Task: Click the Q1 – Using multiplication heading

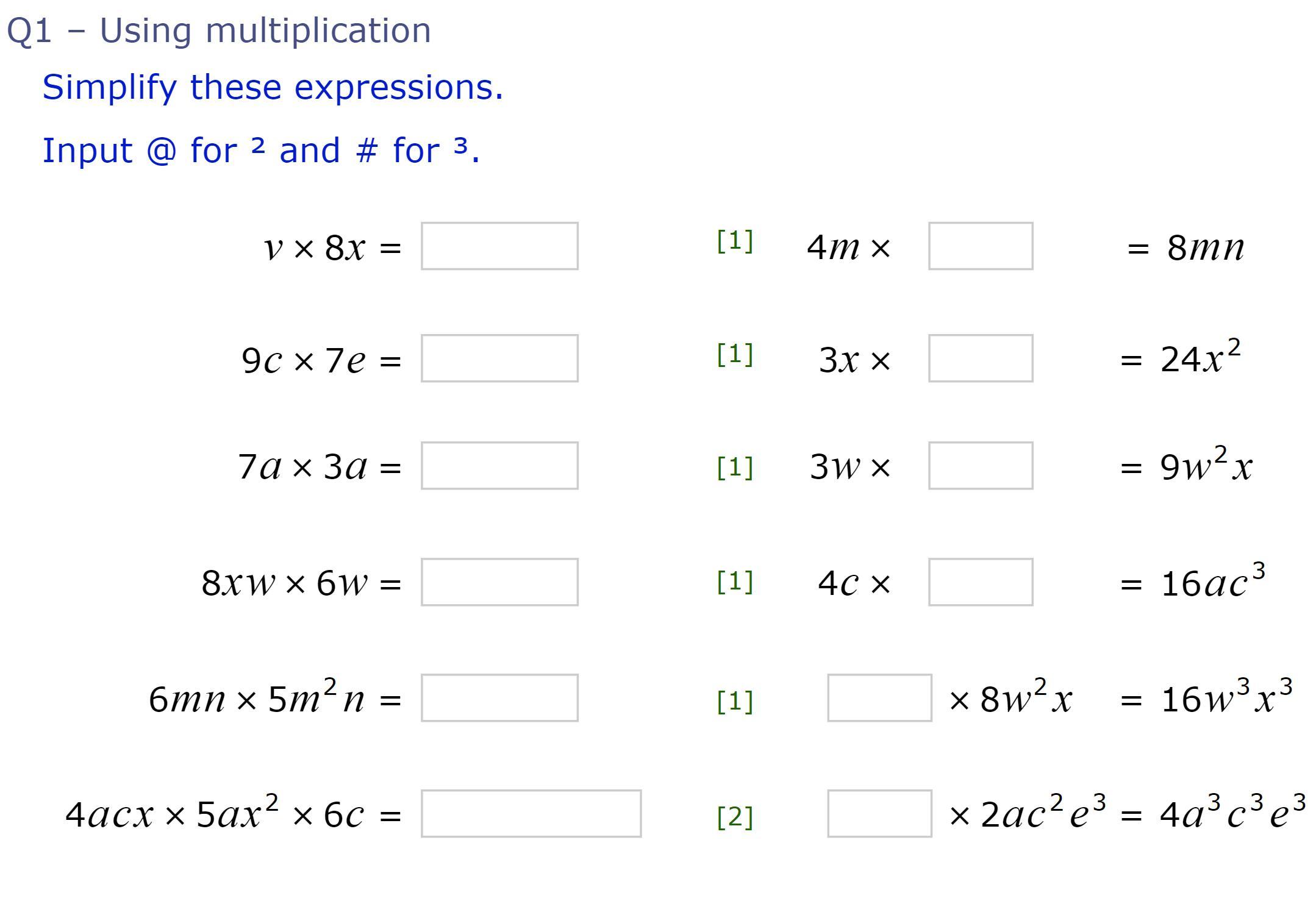Action: [x=219, y=30]
